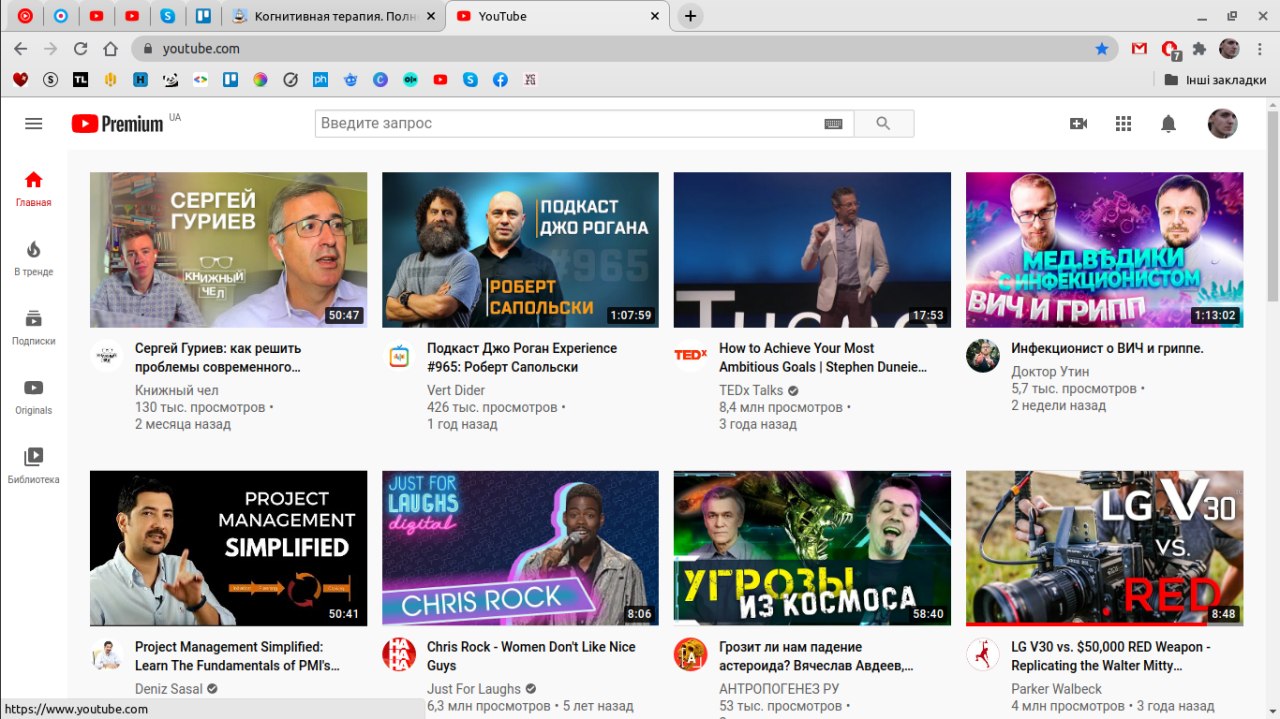This screenshot has height=719, width=1280.
Task: Open the Trello bookmark in bookmarks bar
Action: click(x=230, y=79)
